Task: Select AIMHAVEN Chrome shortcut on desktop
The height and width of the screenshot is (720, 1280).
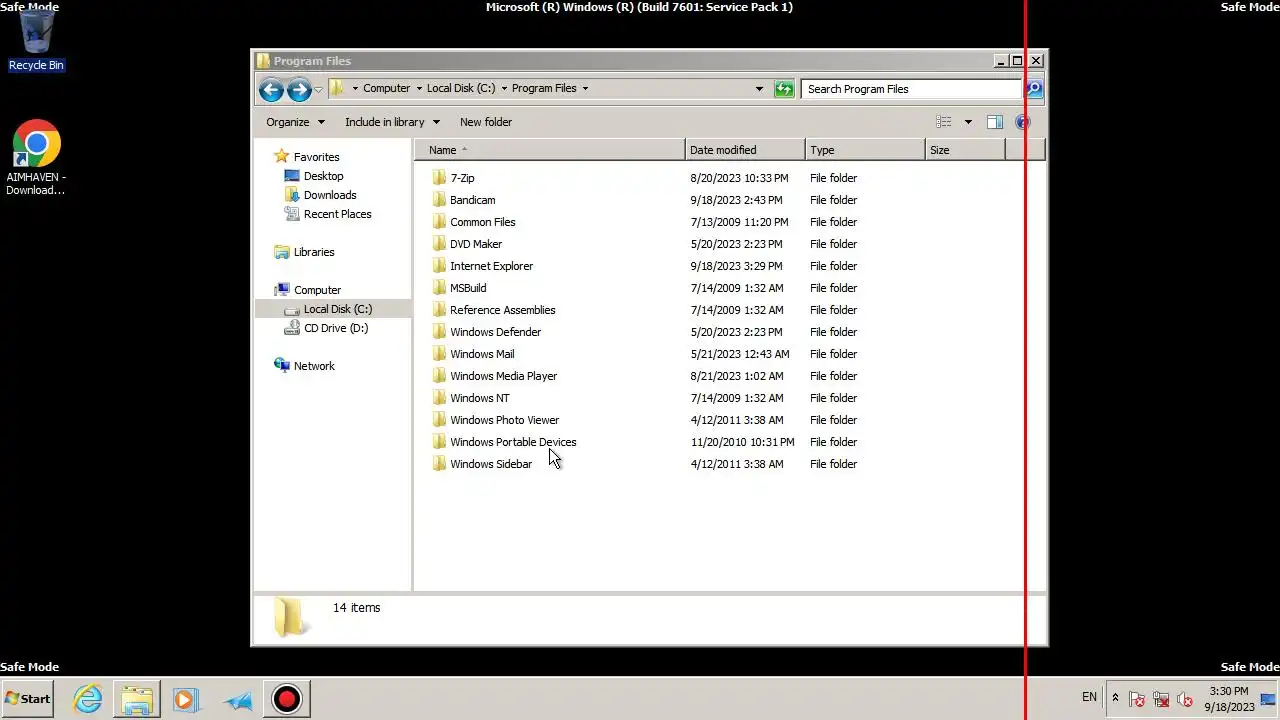Action: (36, 158)
